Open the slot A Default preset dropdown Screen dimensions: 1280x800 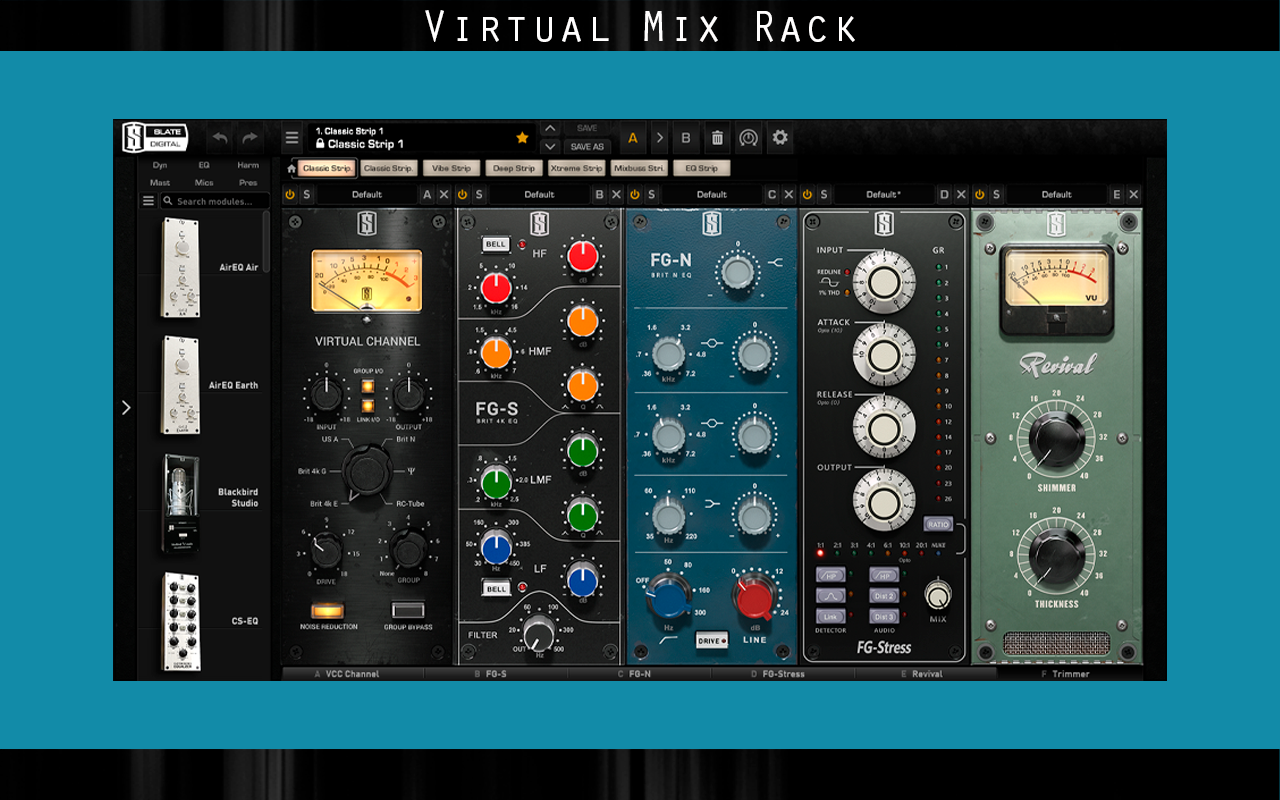pyautogui.click(x=367, y=194)
